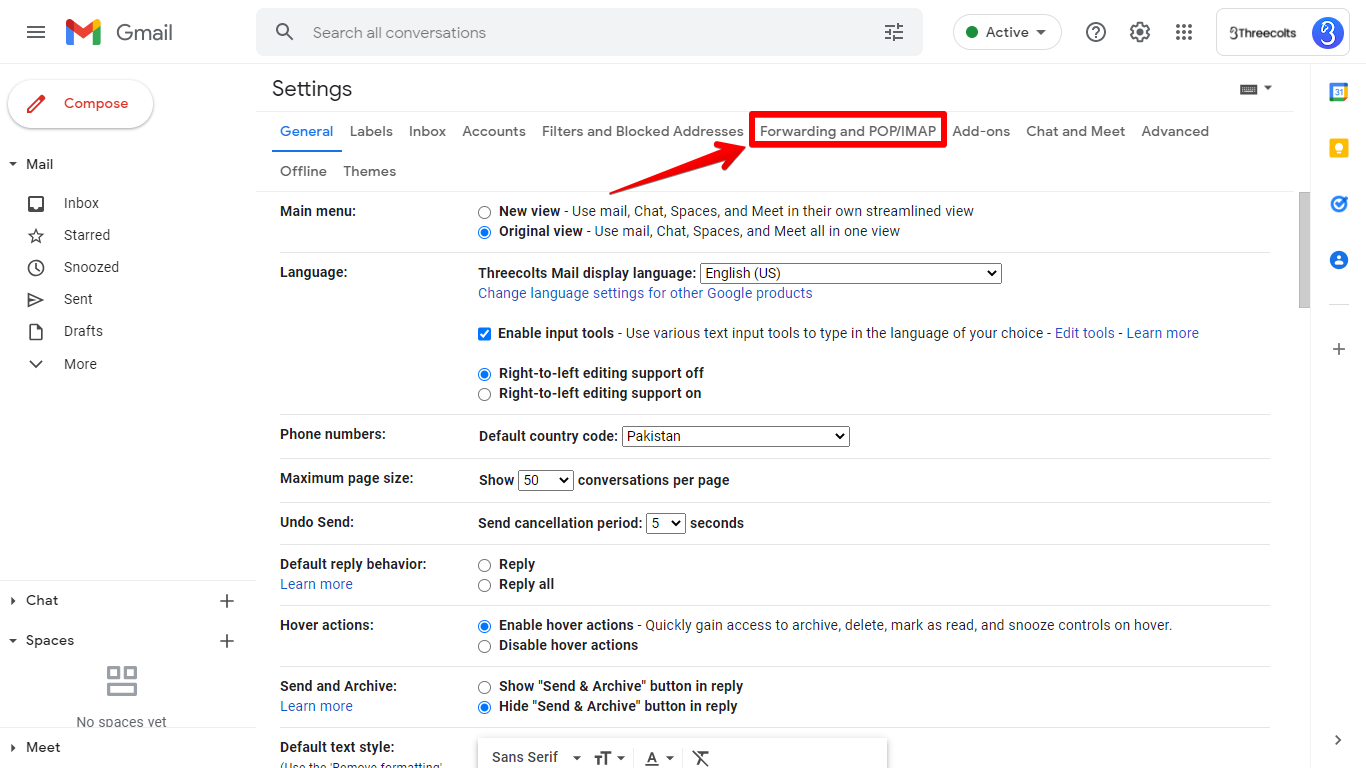Click the Gmail logo
Image resolution: width=1366 pixels, height=768 pixels.
[119, 32]
